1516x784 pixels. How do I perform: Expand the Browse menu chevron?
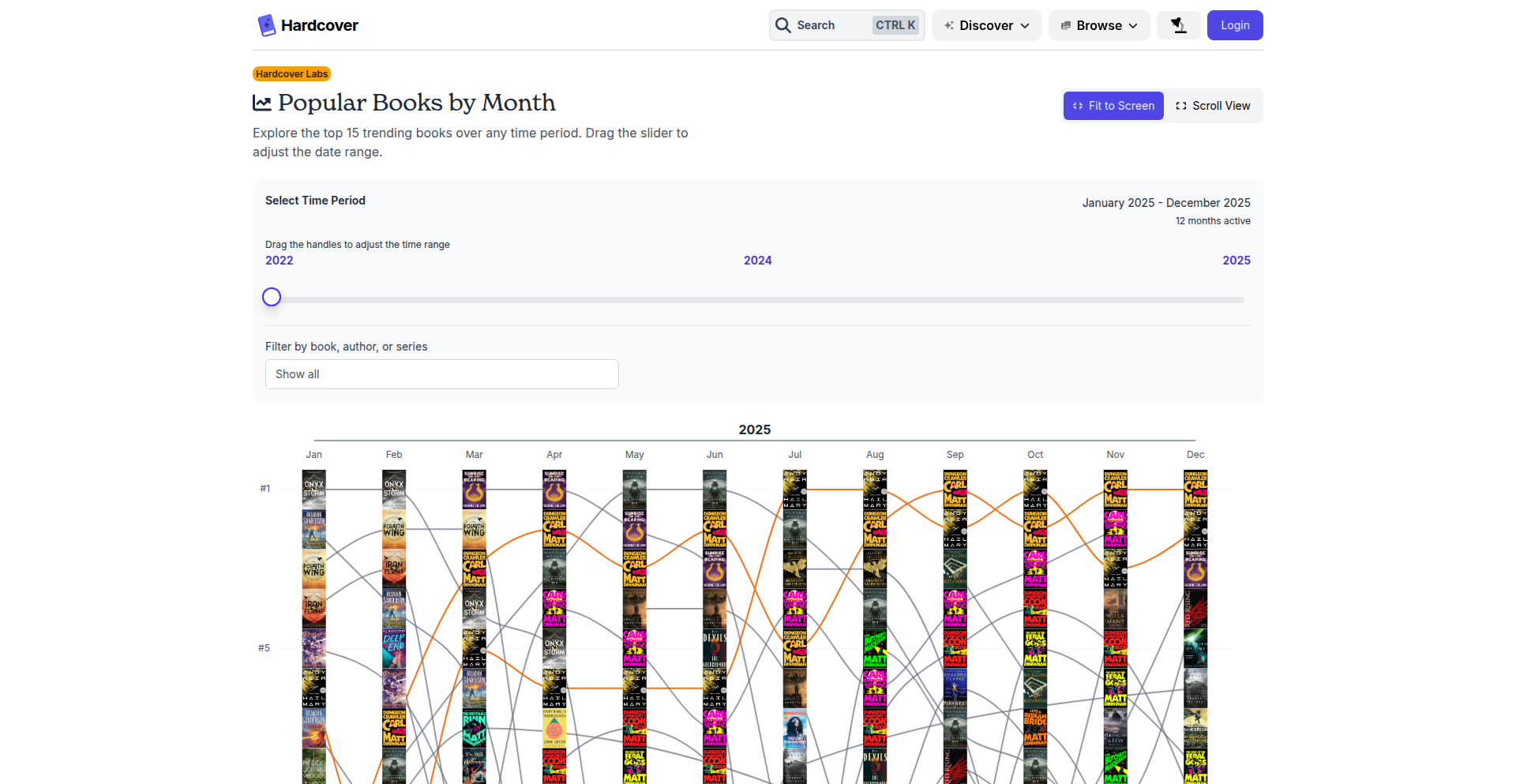point(1133,26)
